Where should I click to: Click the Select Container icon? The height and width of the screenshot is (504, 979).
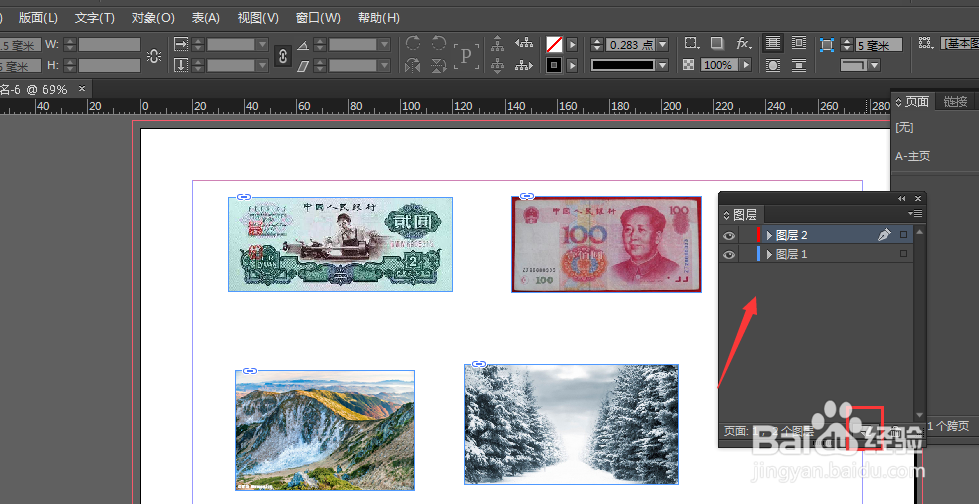[498, 43]
